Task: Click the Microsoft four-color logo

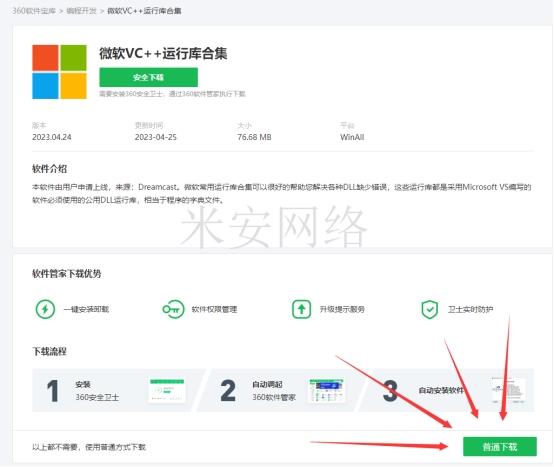Action: (59, 72)
